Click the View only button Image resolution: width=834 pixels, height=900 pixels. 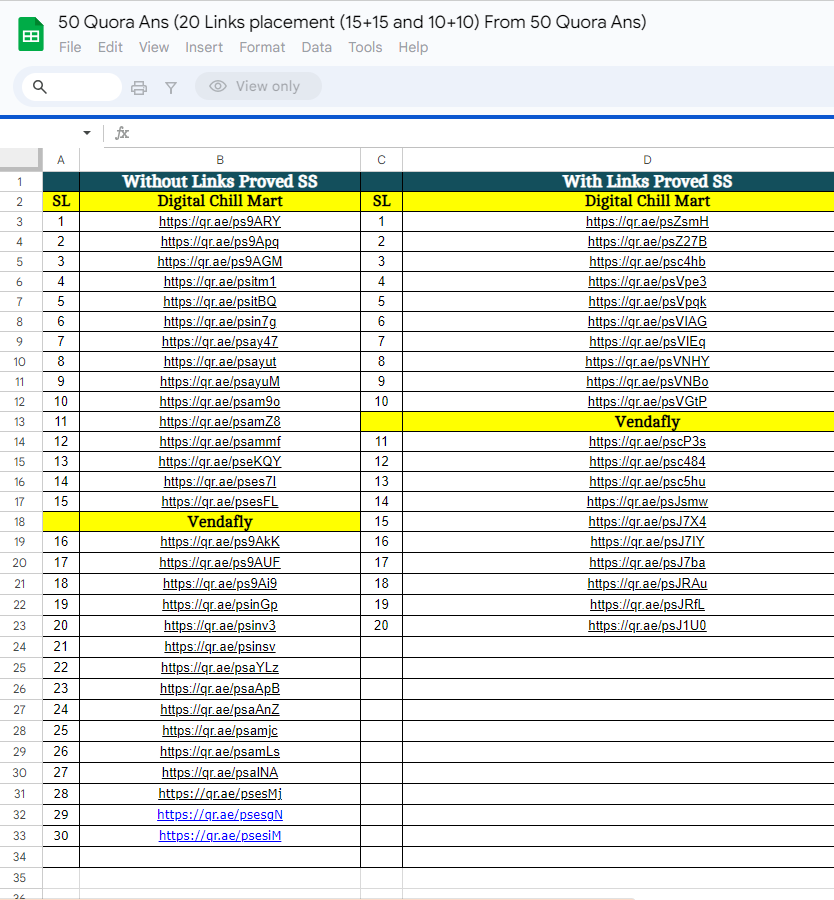tap(258, 86)
